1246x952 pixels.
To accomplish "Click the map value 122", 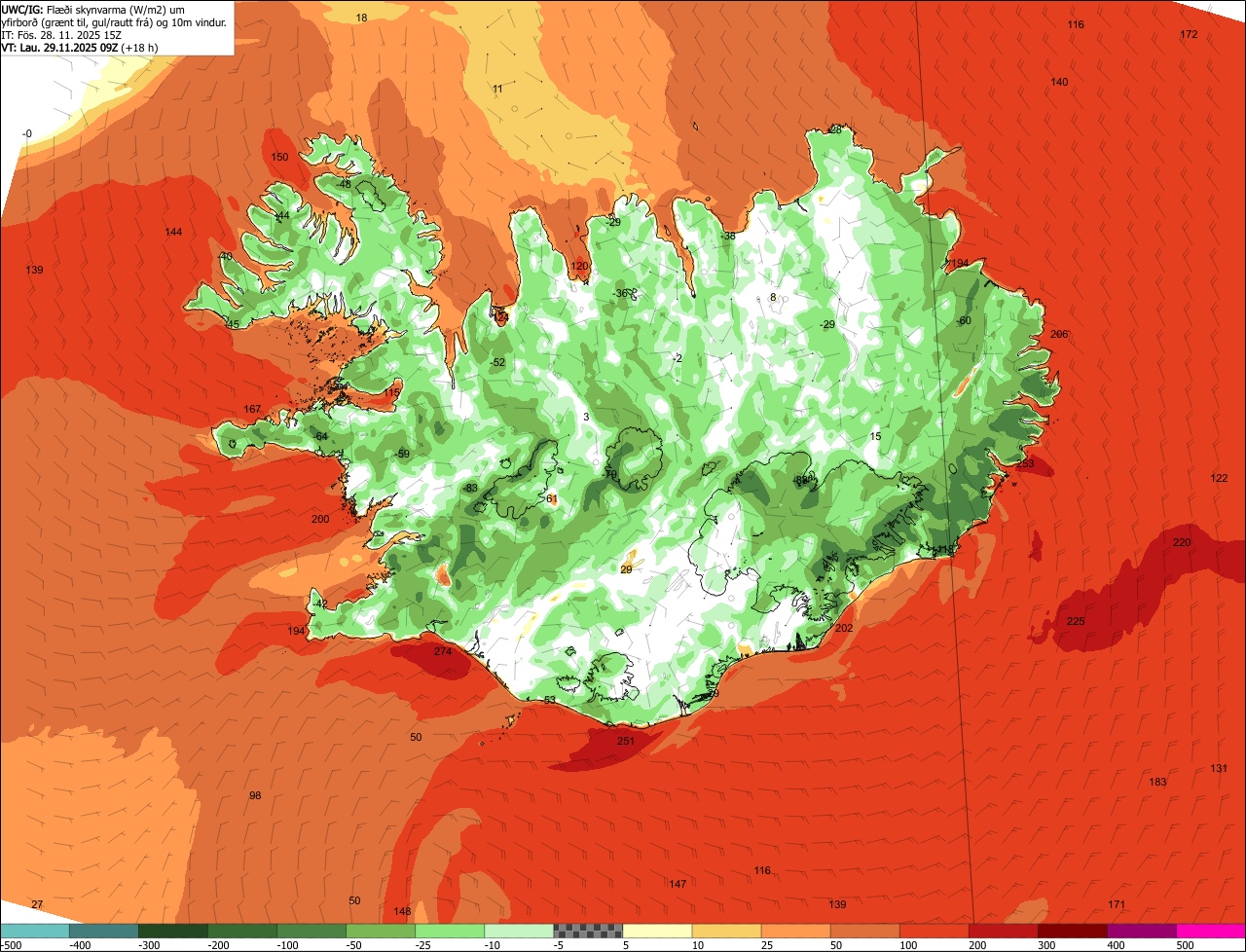I will point(1219,478).
